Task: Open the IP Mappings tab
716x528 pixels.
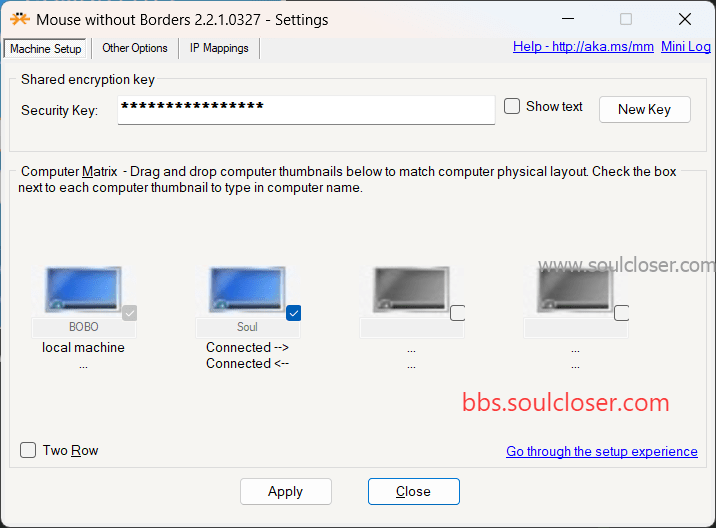Action: pos(219,48)
